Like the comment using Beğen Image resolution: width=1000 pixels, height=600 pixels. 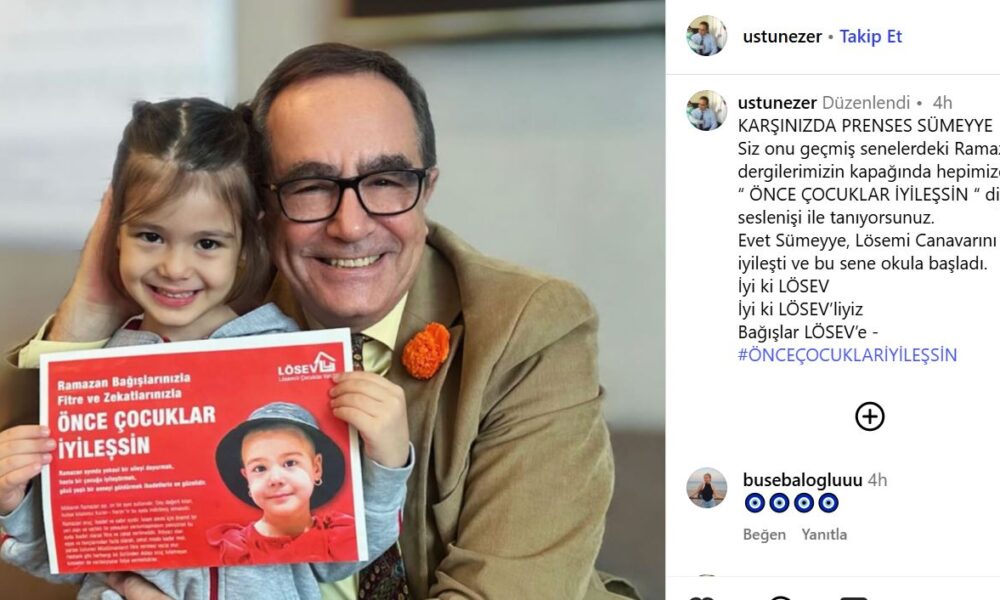tap(764, 534)
